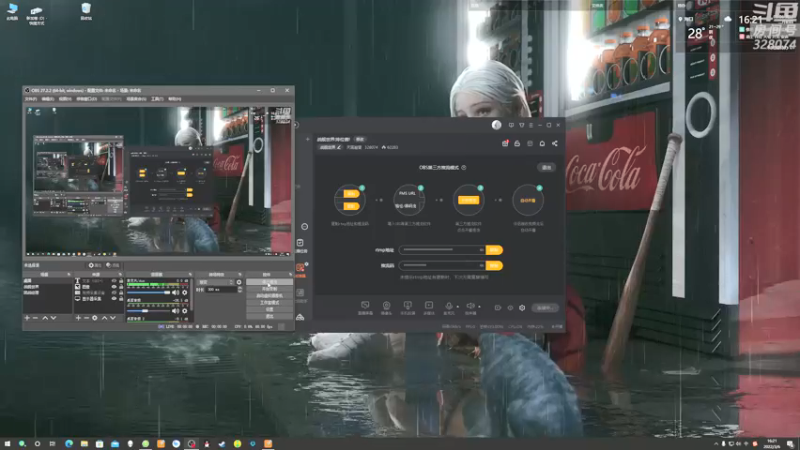The width and height of the screenshot is (800, 450).
Task: Open the File menu in OBS
Action: pyautogui.click(x=31, y=99)
